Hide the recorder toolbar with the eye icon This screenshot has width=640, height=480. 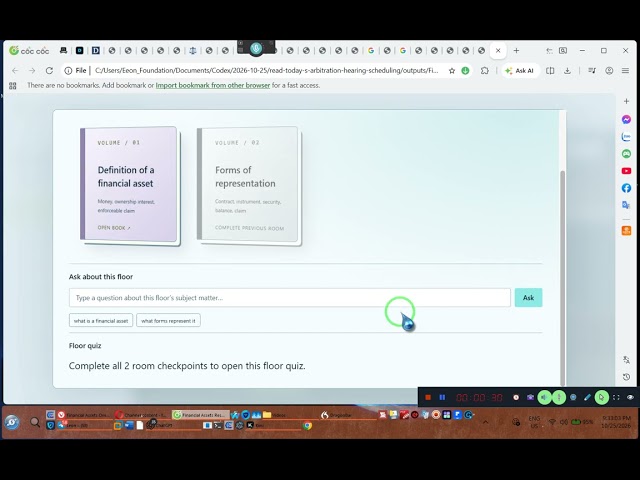coord(630,397)
